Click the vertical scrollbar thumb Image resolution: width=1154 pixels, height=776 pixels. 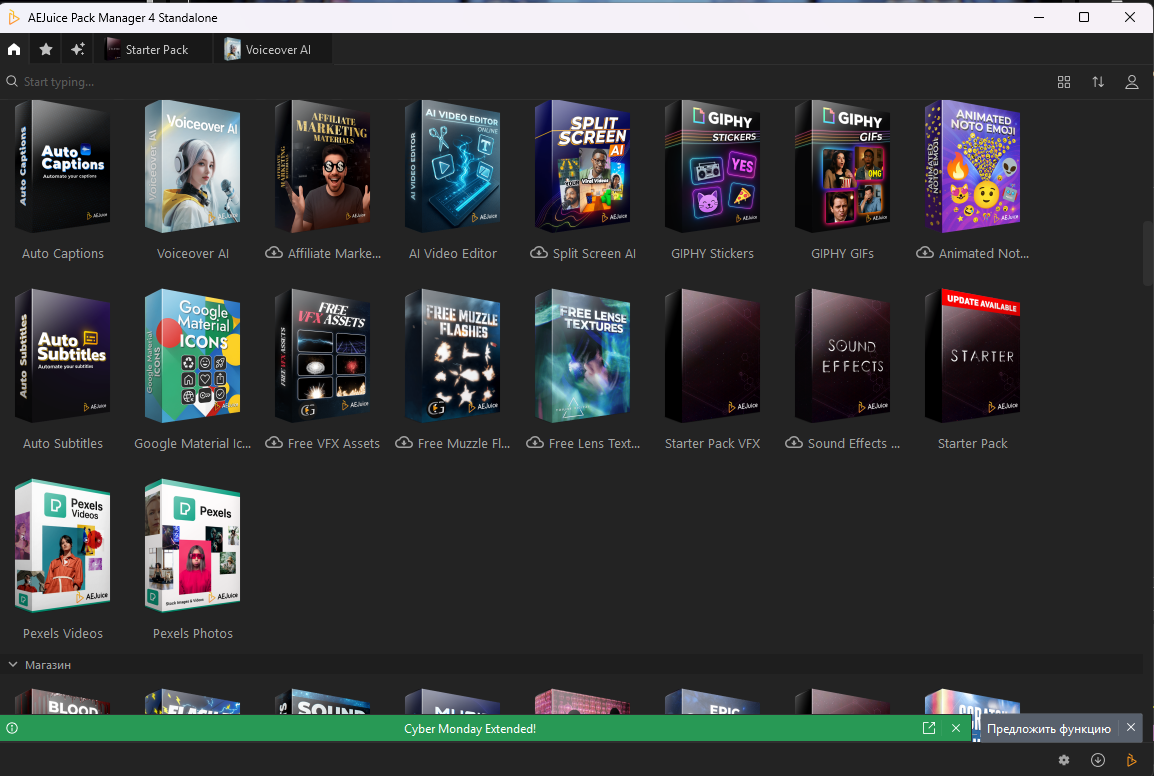(x=1147, y=253)
